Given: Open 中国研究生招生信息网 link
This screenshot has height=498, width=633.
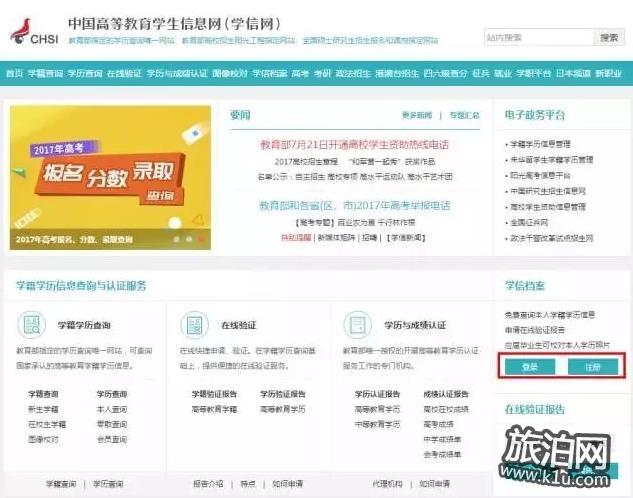Looking at the screenshot, I should [x=548, y=191].
